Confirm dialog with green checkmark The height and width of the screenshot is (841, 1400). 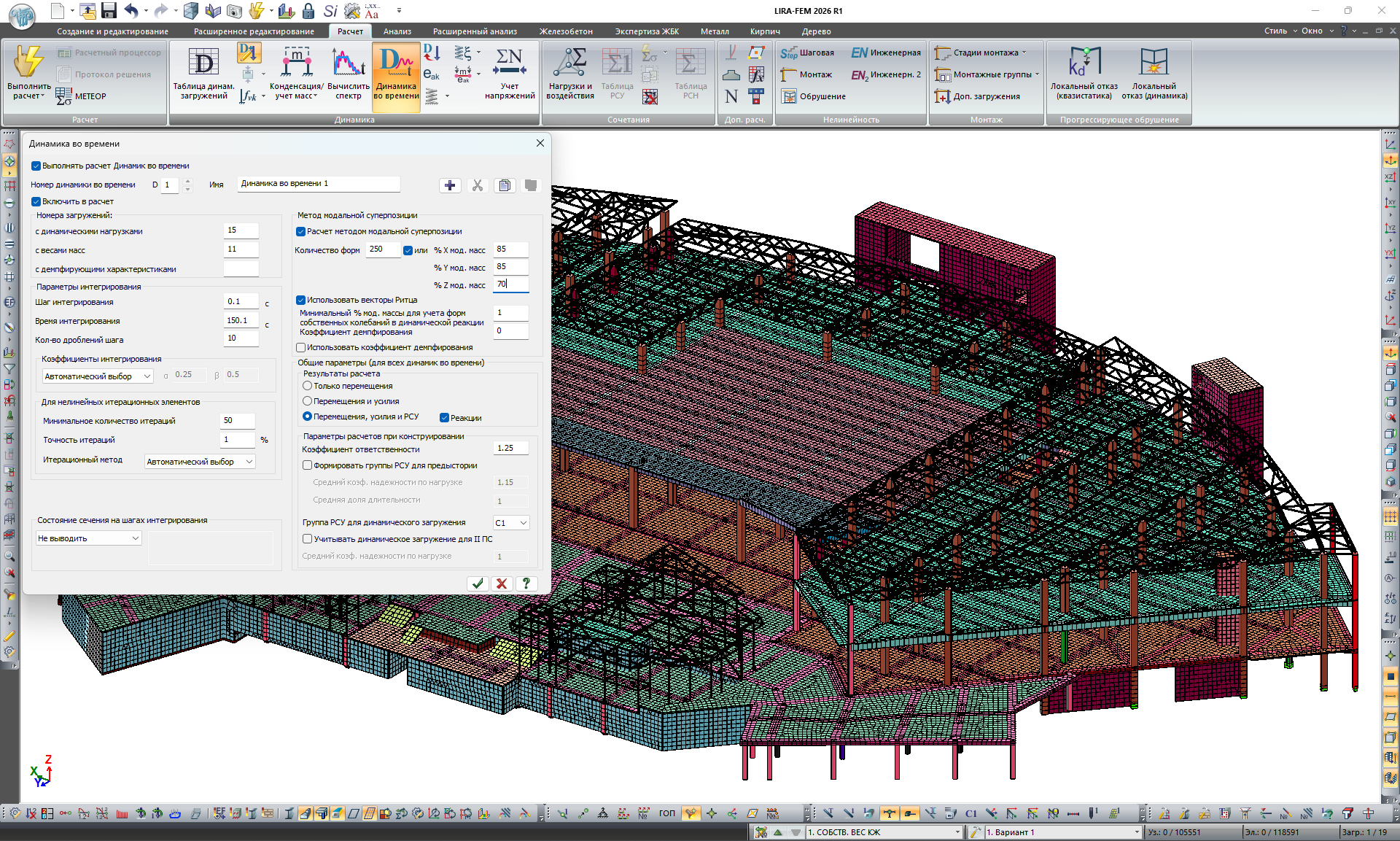[x=477, y=584]
